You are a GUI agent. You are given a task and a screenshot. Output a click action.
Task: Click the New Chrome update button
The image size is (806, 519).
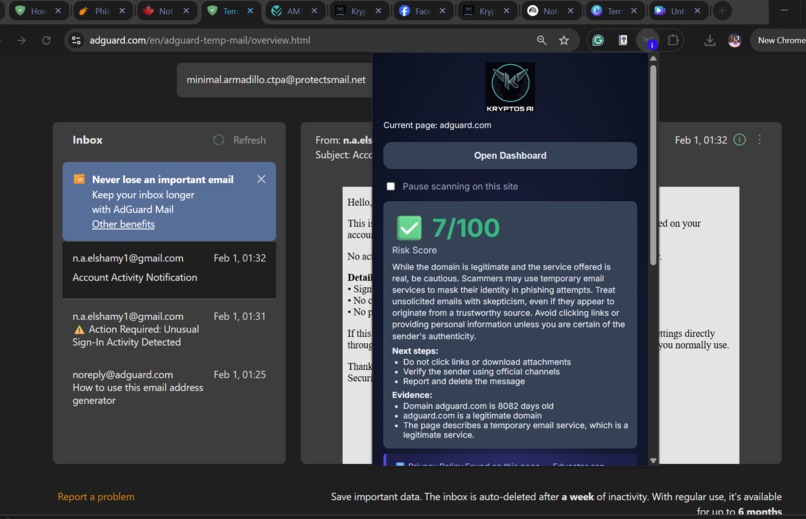(x=781, y=40)
